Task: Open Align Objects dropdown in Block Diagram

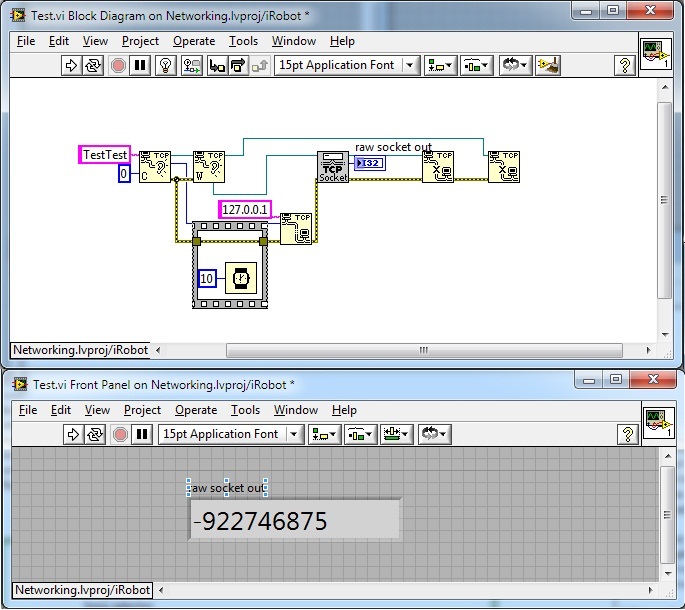Action: [440, 66]
